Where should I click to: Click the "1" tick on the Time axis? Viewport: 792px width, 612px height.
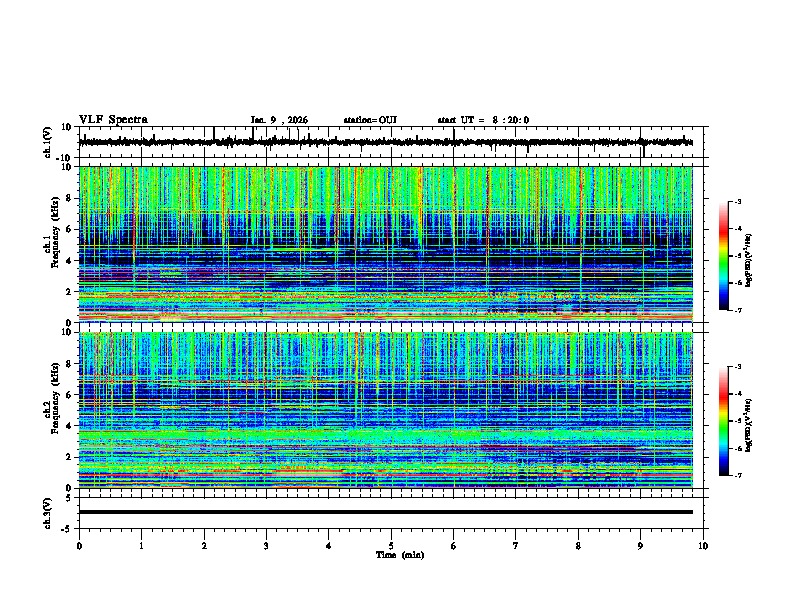click(141, 546)
